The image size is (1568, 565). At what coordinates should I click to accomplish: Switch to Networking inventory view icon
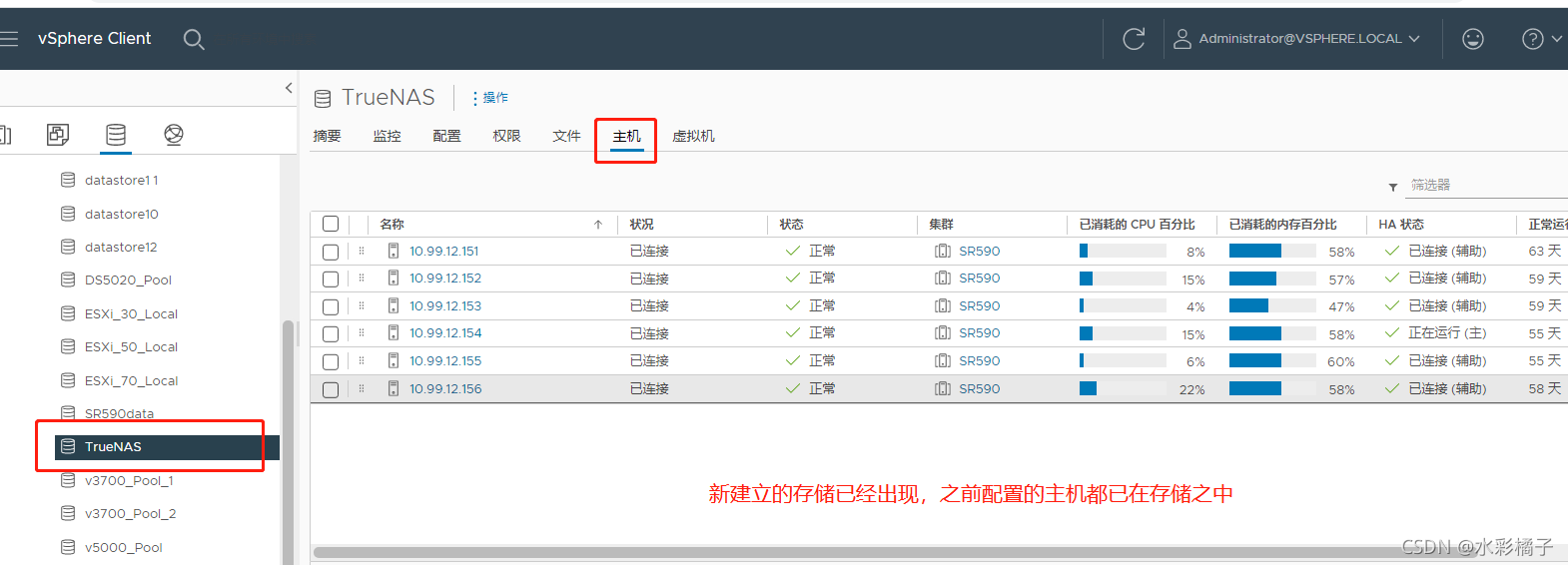click(x=174, y=134)
